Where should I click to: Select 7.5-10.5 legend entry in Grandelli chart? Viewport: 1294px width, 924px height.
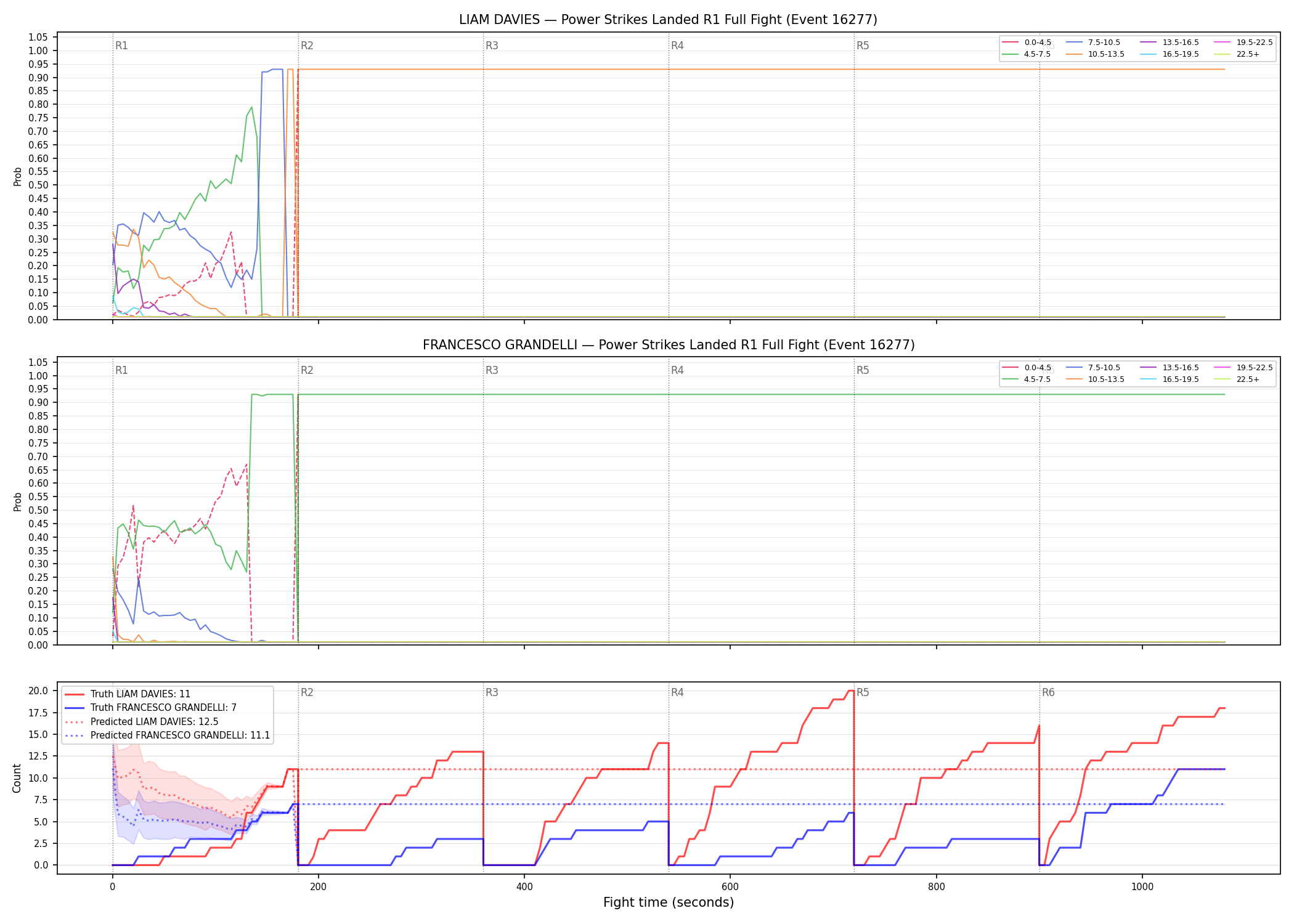[1093, 368]
